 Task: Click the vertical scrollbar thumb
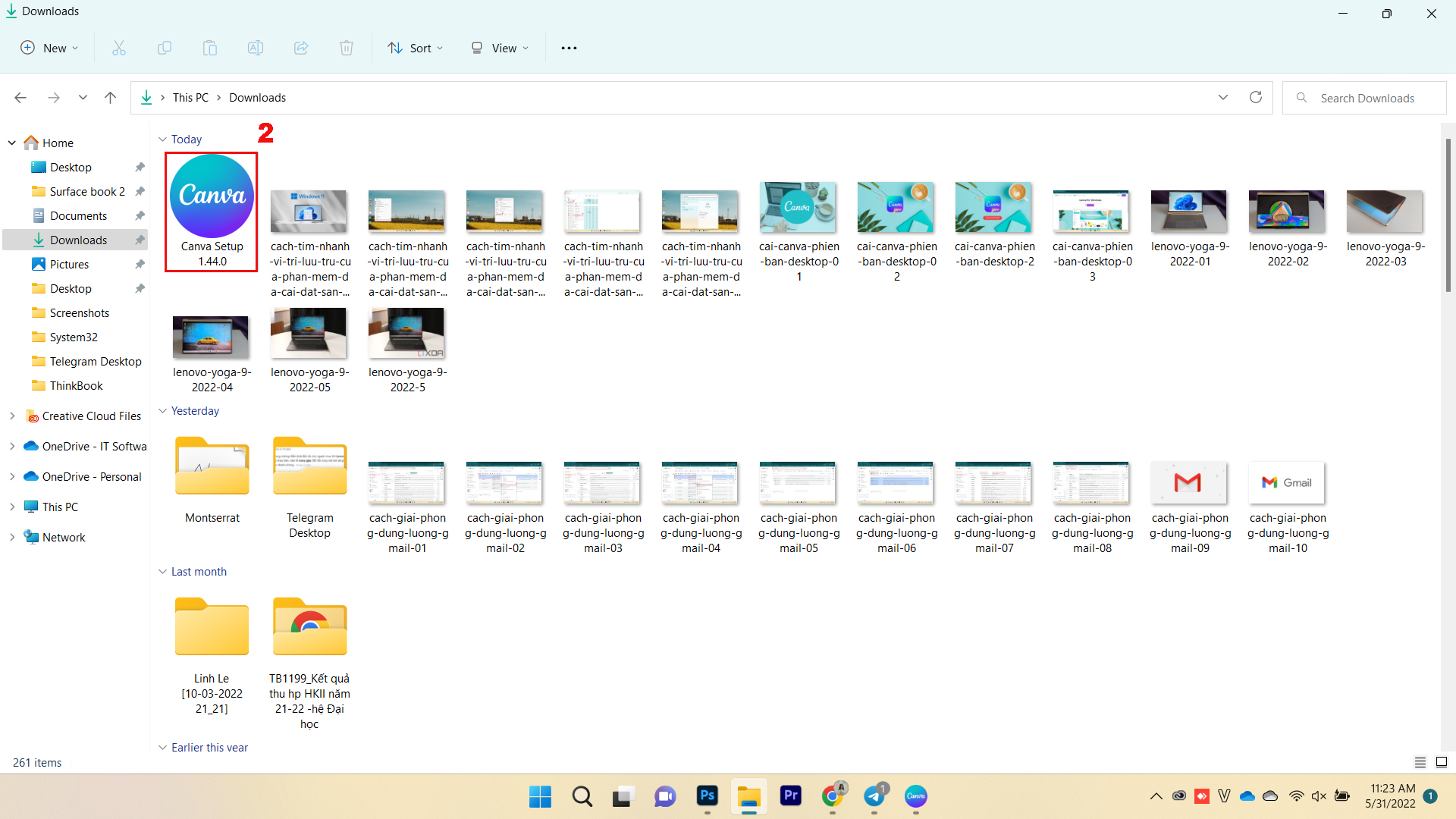[1448, 215]
